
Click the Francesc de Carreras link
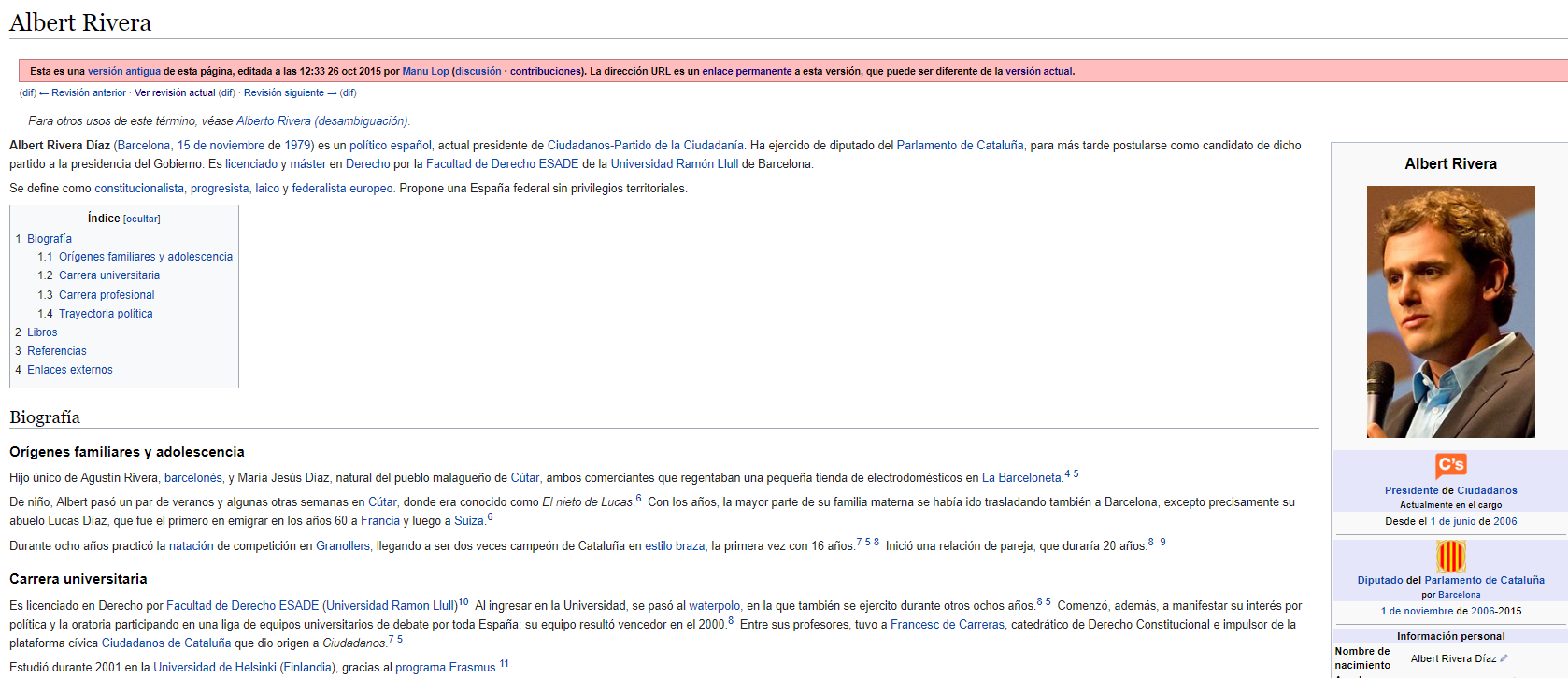[x=948, y=625]
